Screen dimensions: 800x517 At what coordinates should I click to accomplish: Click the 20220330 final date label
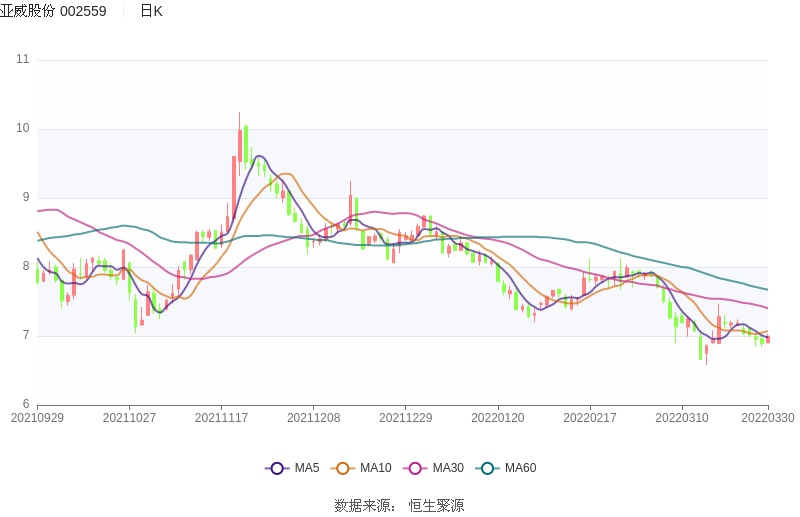[768, 418]
